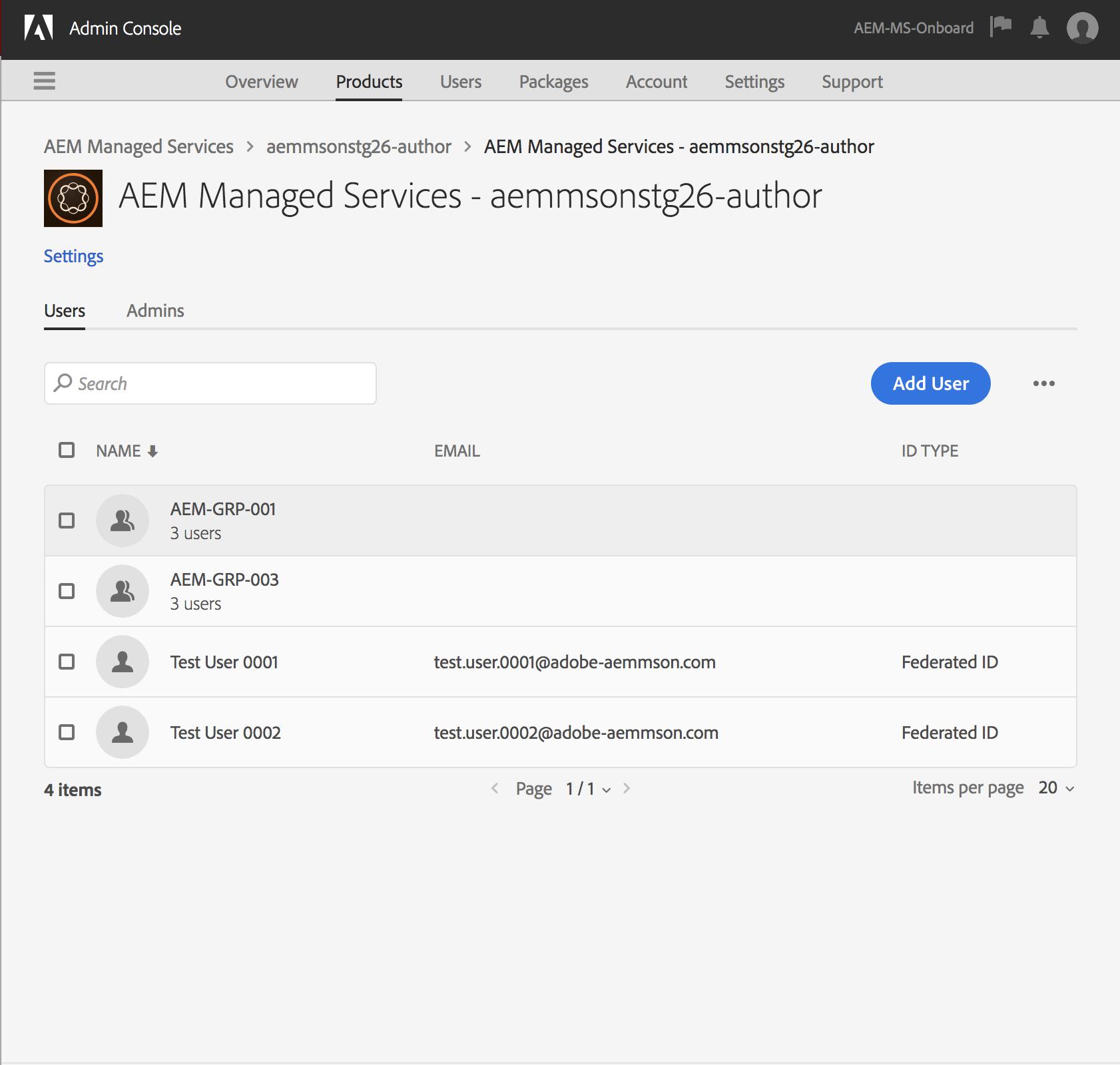Click the AEM Managed Services product icon
This screenshot has width=1120, height=1065.
pos(73,198)
